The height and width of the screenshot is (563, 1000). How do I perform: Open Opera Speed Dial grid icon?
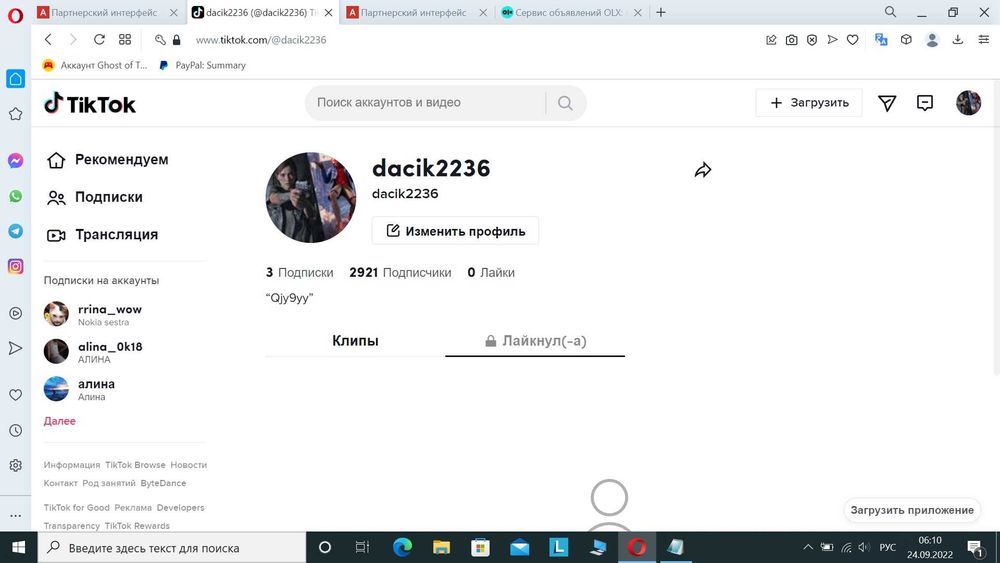pyautogui.click(x=125, y=40)
